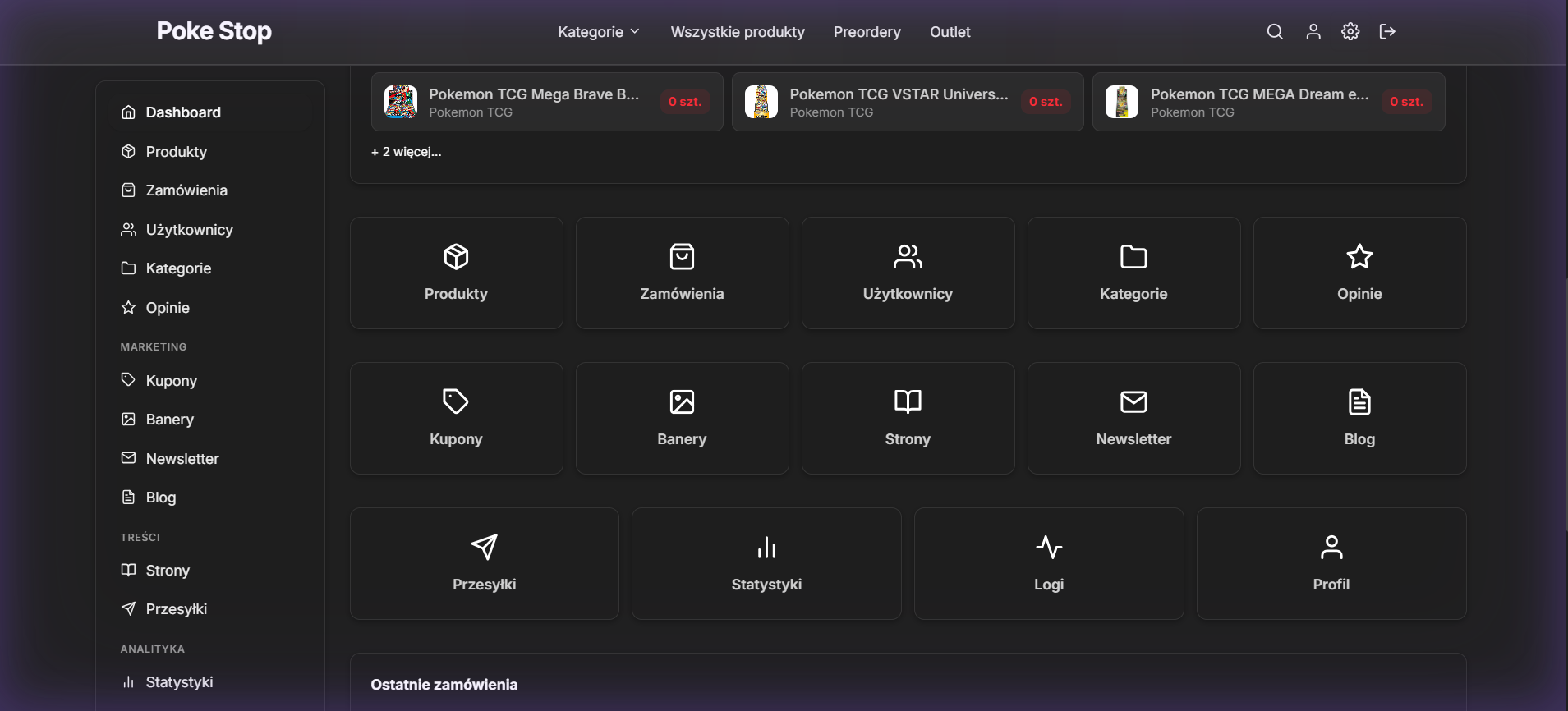The image size is (1568, 711).
Task: Click the '0 szt.' badge on MEGA Dream
Action: (x=1406, y=102)
